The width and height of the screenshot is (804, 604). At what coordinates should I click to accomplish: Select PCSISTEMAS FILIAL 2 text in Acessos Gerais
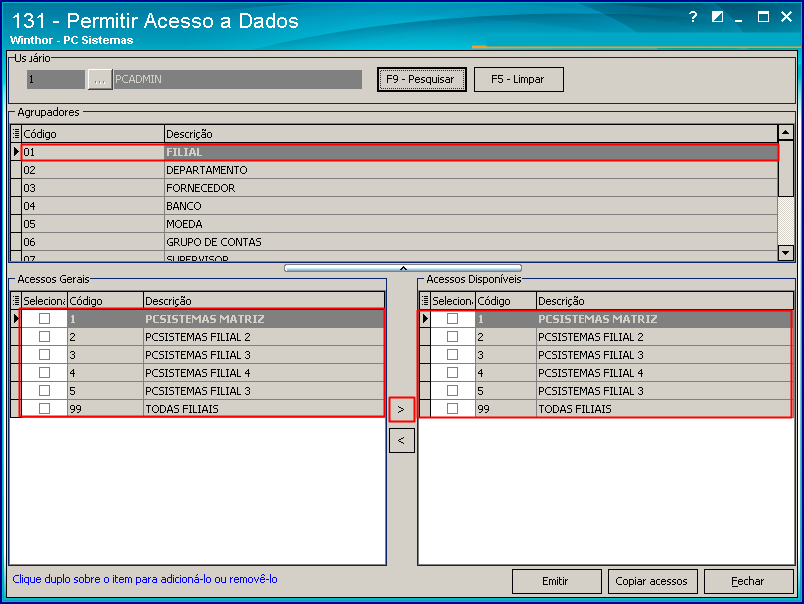(x=198, y=337)
